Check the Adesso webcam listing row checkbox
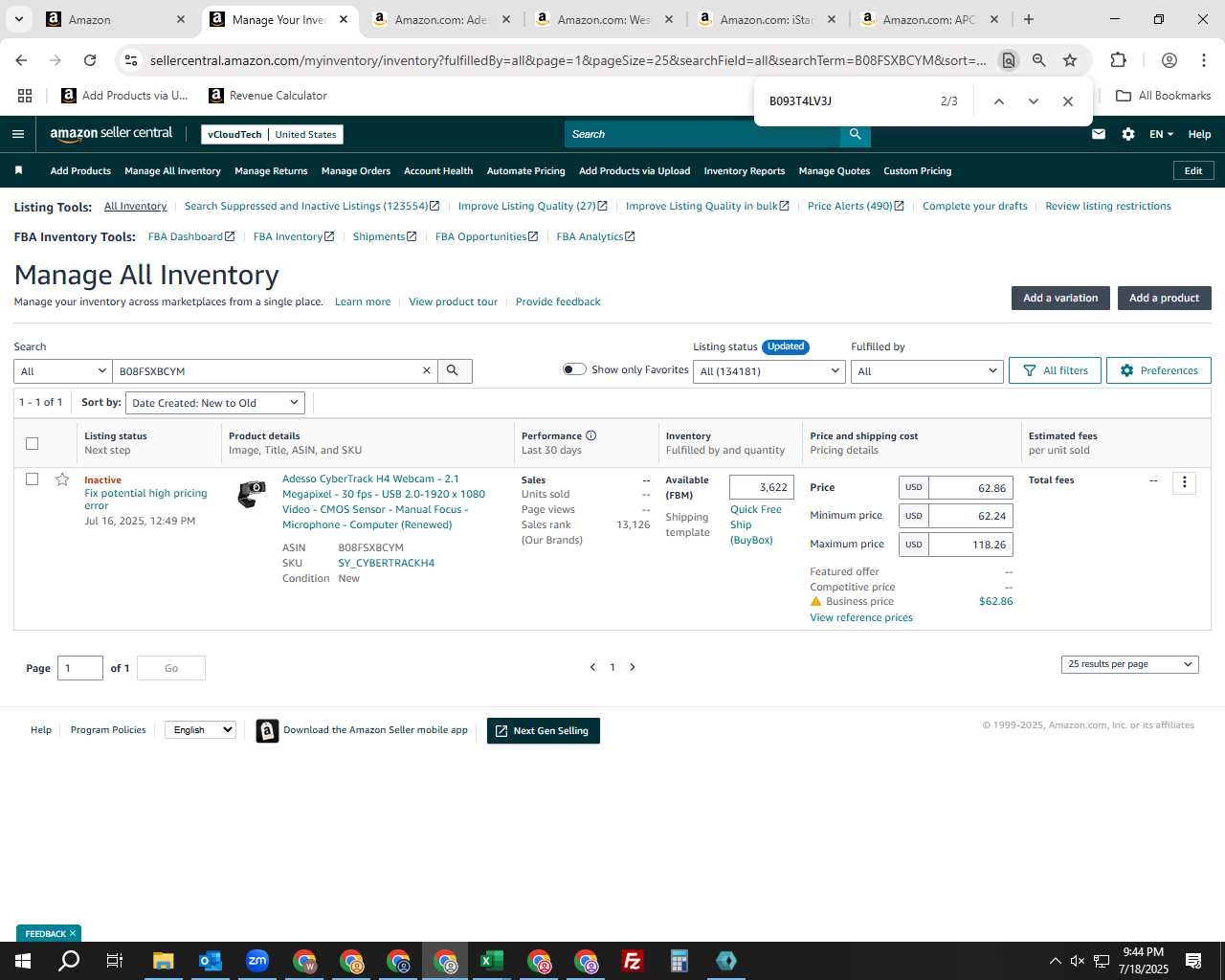 [x=32, y=479]
